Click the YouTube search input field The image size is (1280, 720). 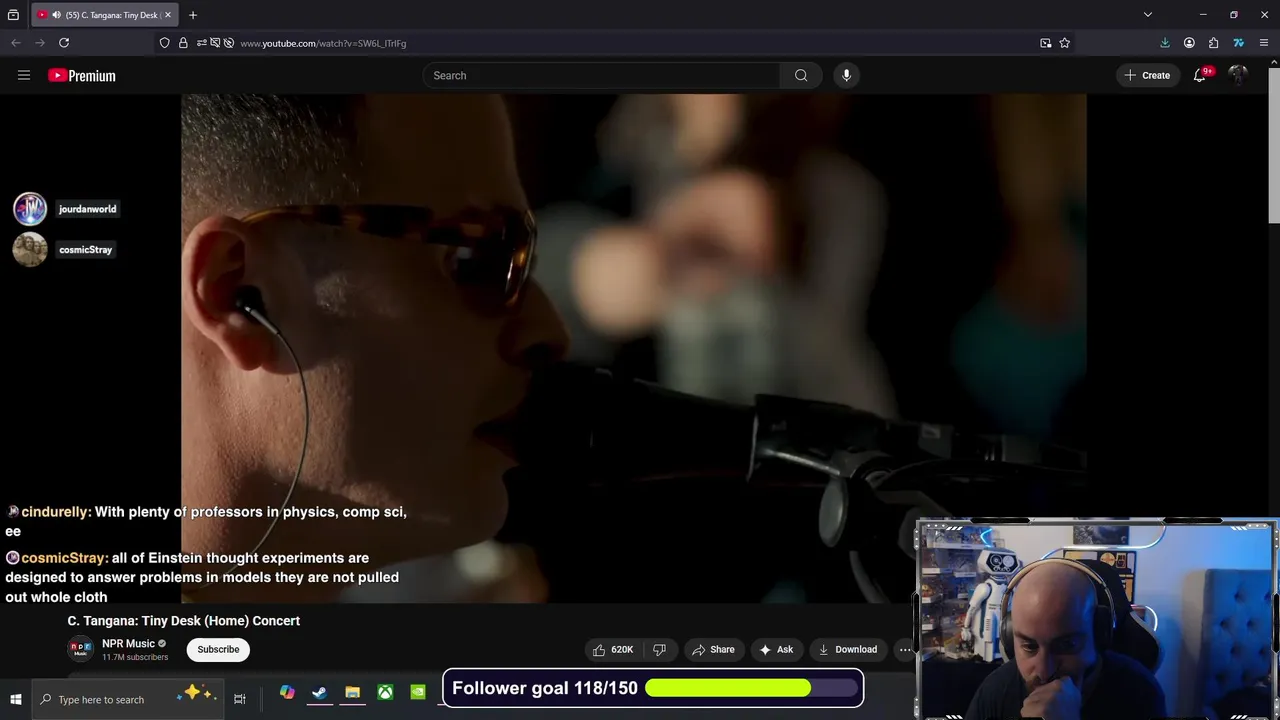point(601,75)
